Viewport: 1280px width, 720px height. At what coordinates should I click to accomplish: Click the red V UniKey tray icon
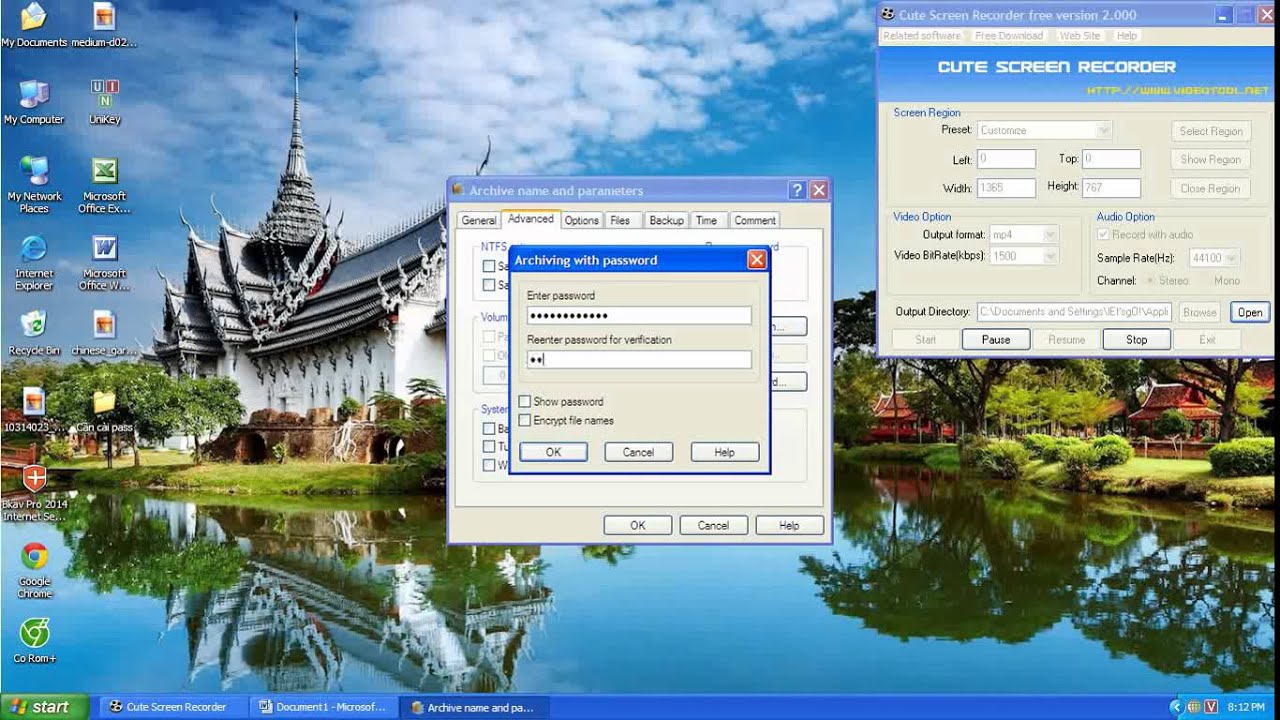tap(1212, 707)
